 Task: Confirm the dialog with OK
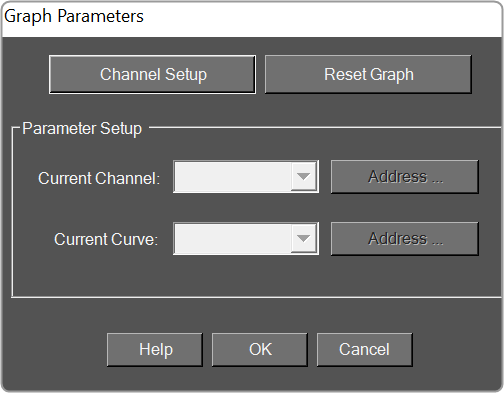pos(260,350)
